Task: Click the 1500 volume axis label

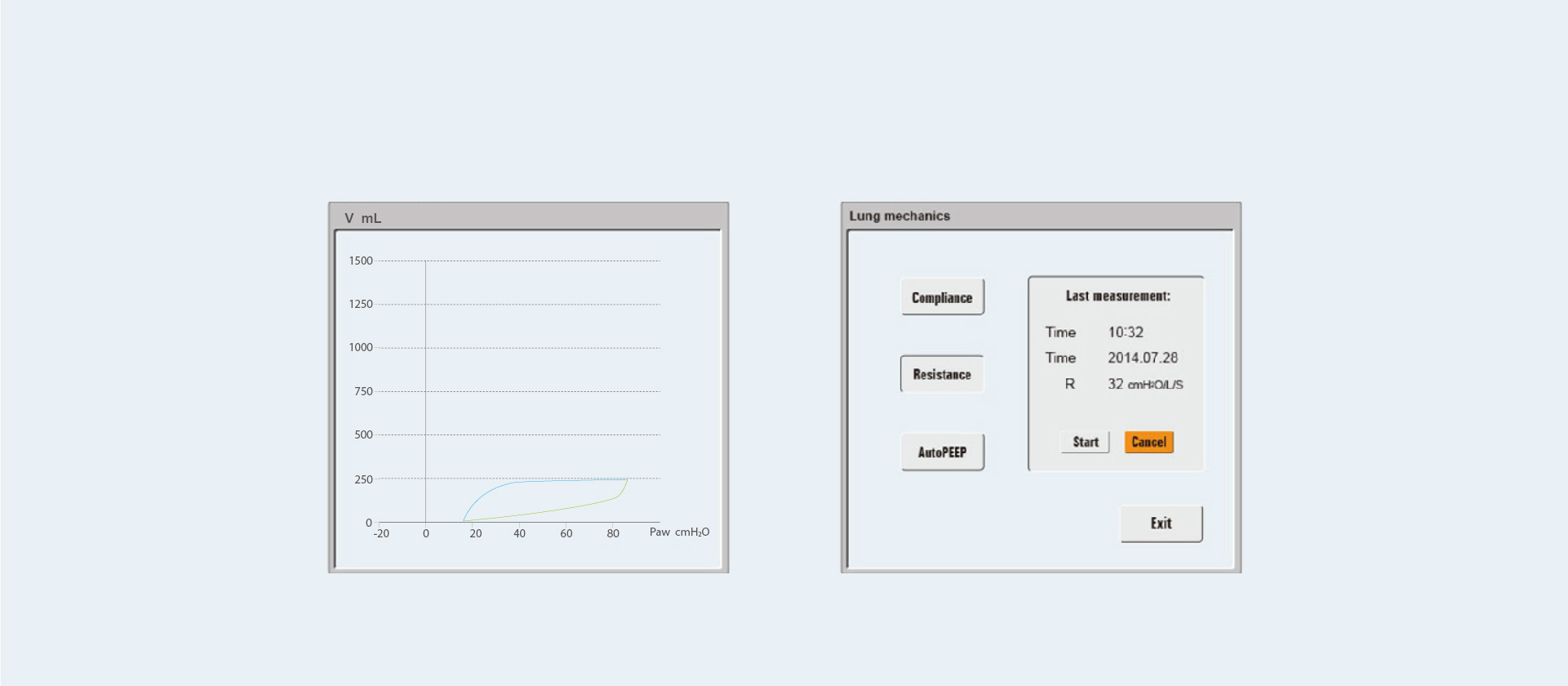Action: point(361,261)
